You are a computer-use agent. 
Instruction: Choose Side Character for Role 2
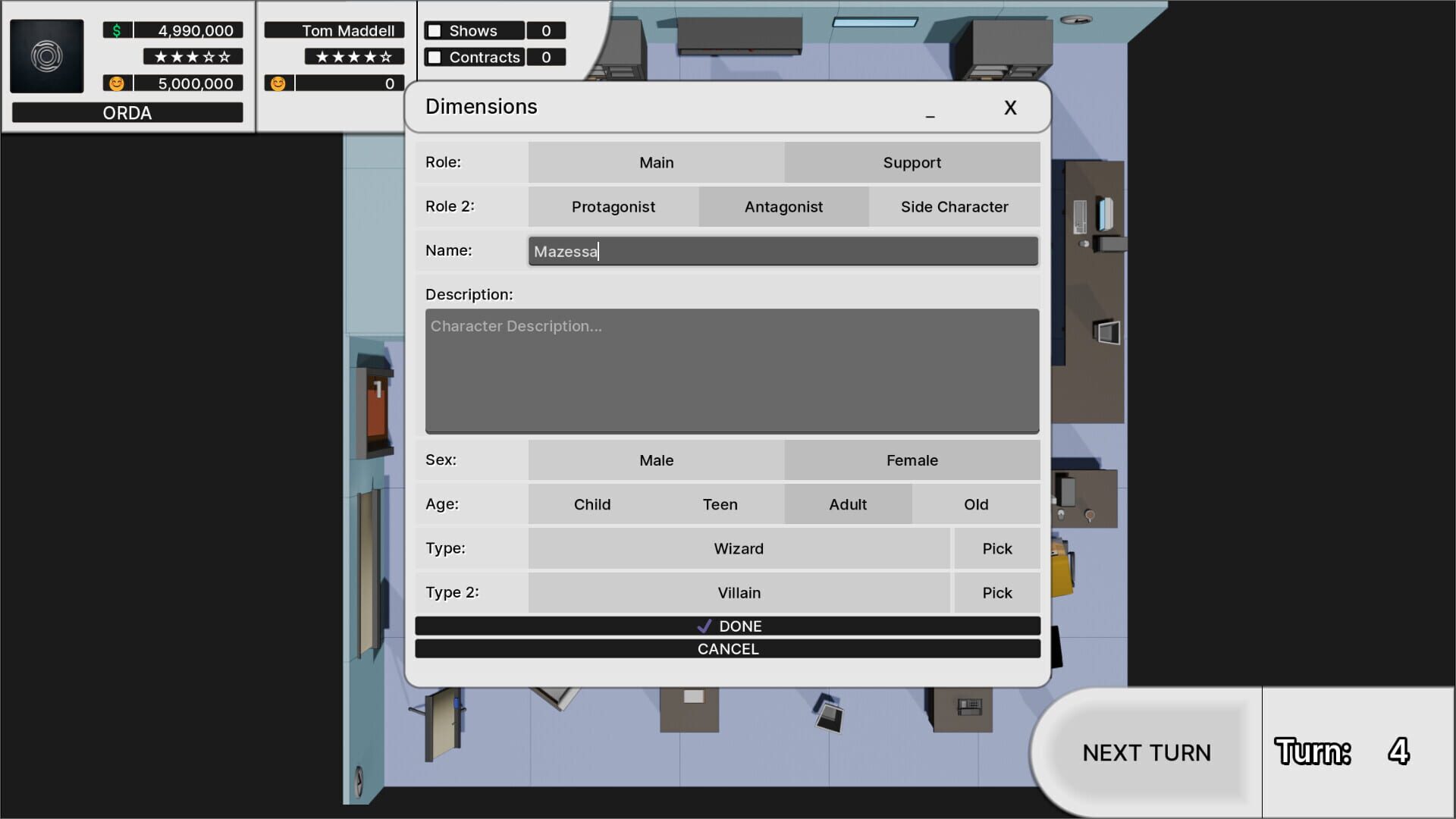point(954,206)
